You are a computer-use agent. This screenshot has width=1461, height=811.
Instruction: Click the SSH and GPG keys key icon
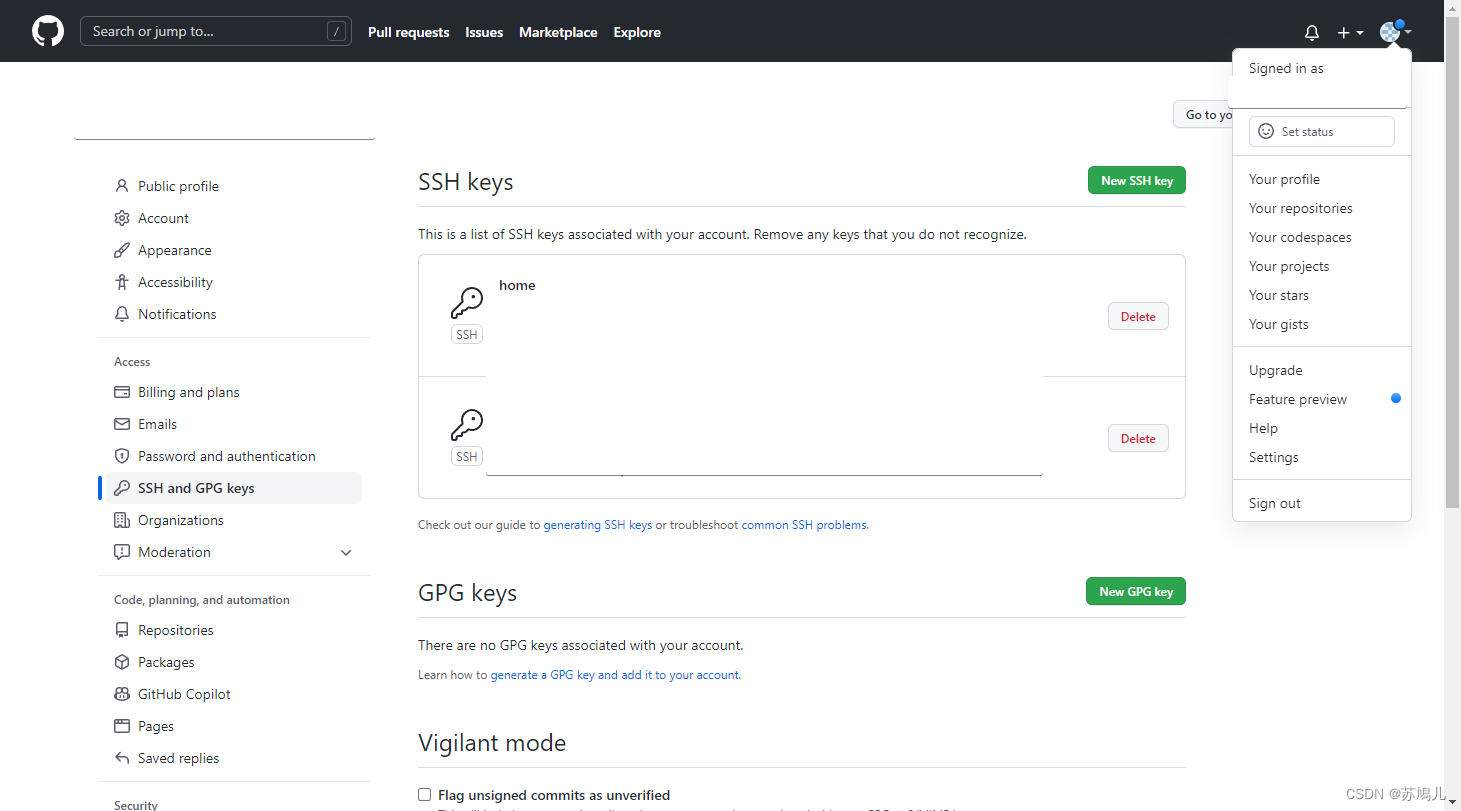(122, 488)
